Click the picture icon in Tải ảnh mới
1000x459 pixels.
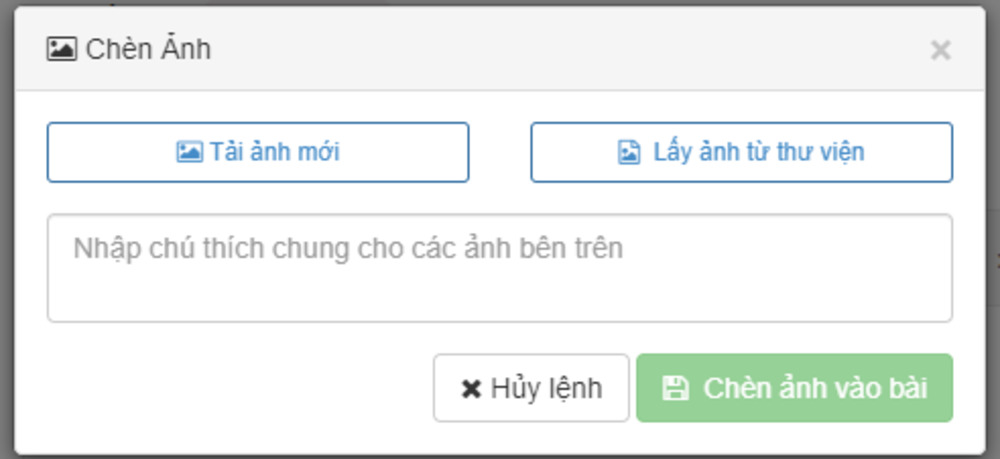pyautogui.click(x=189, y=152)
